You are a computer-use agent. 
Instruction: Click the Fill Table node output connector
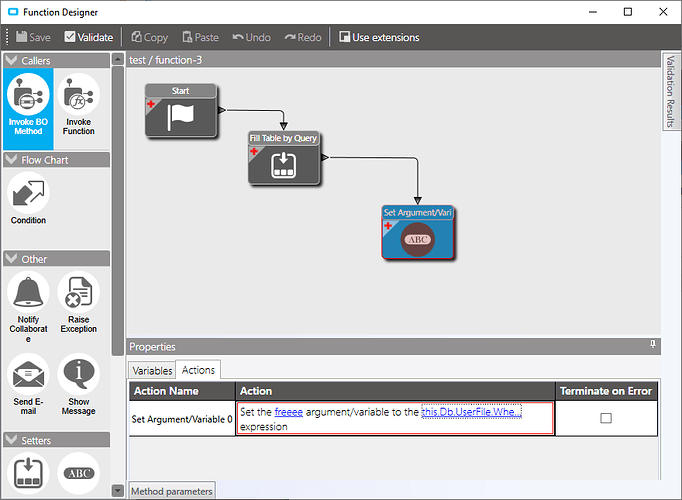point(325,157)
